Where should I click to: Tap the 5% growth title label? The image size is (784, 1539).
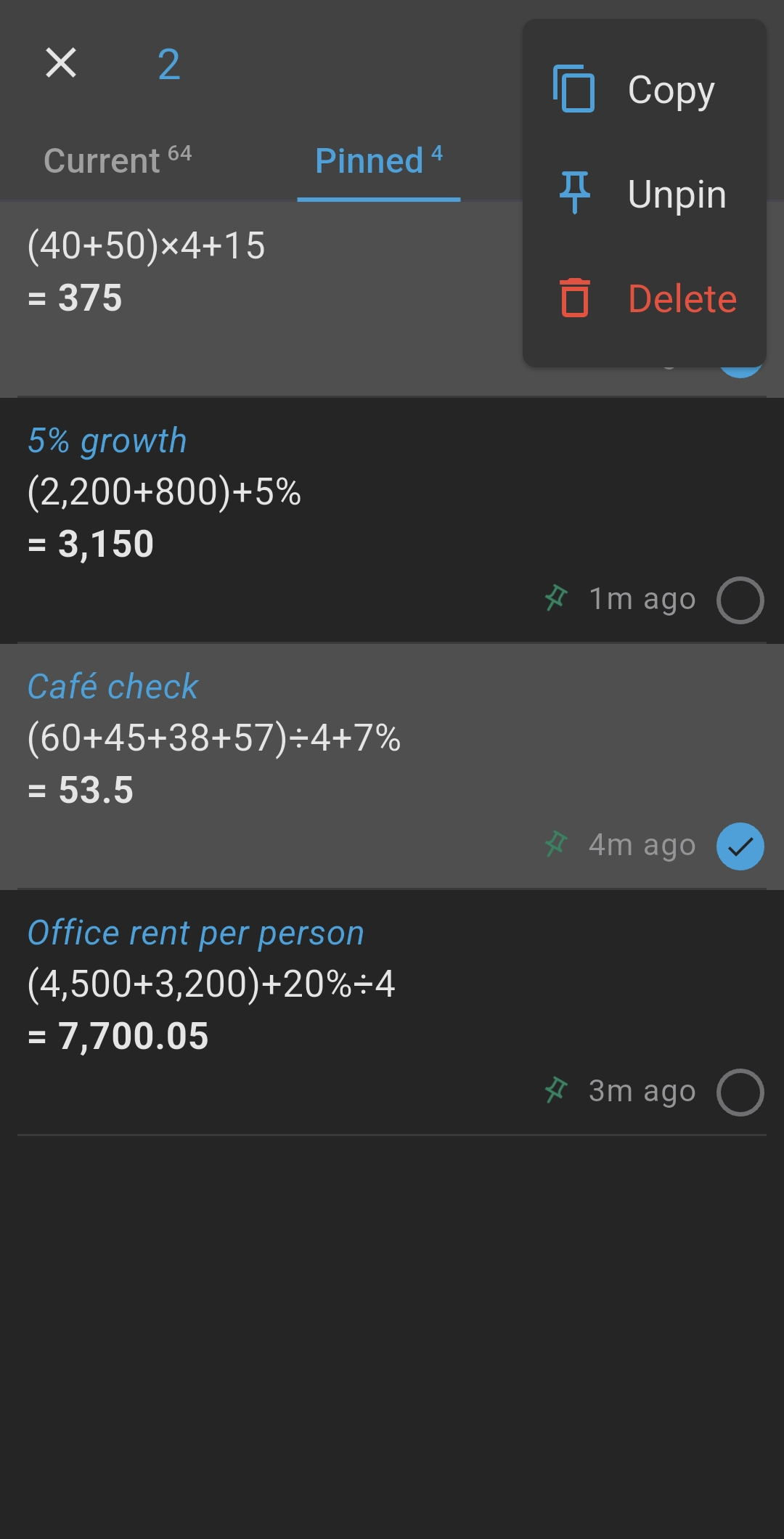(107, 441)
